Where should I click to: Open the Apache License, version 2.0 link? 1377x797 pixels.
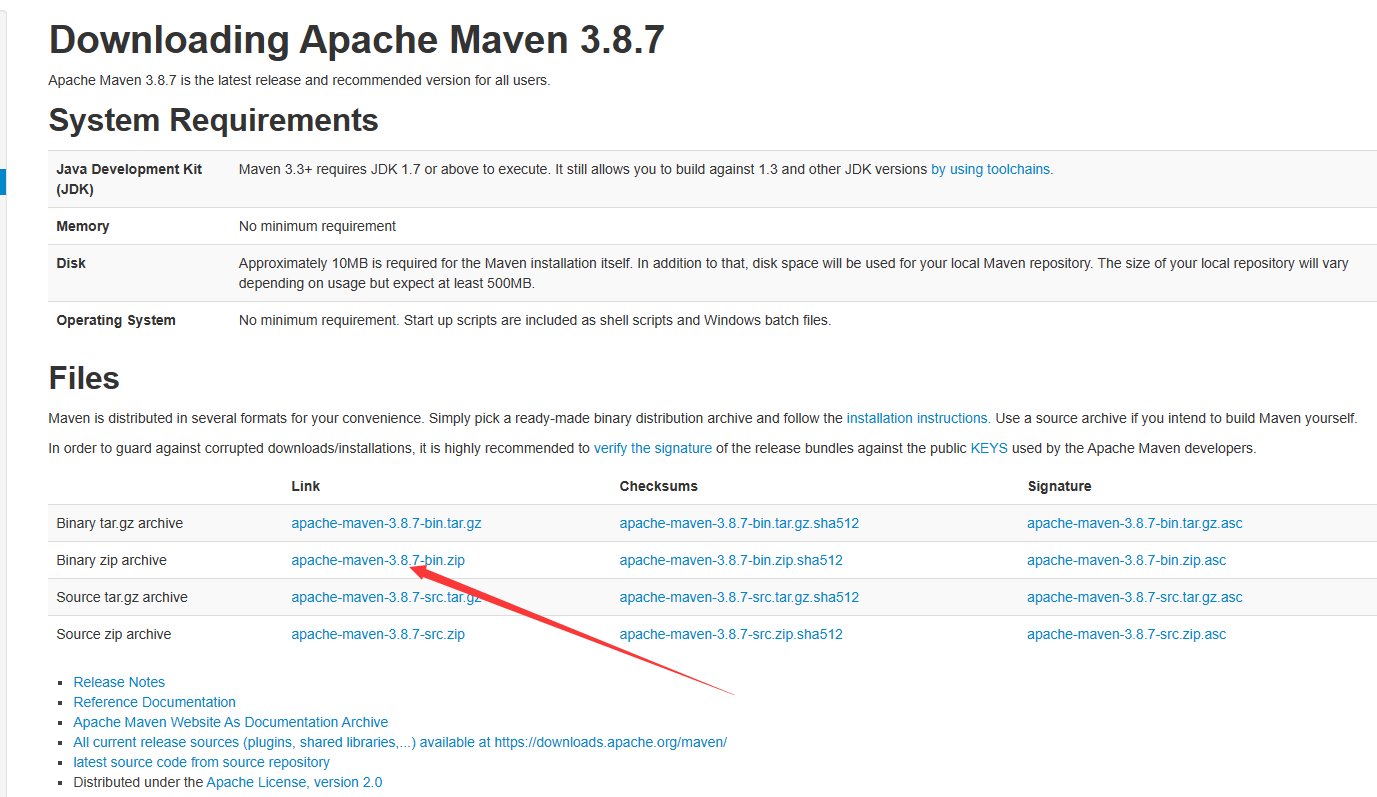(x=294, y=782)
